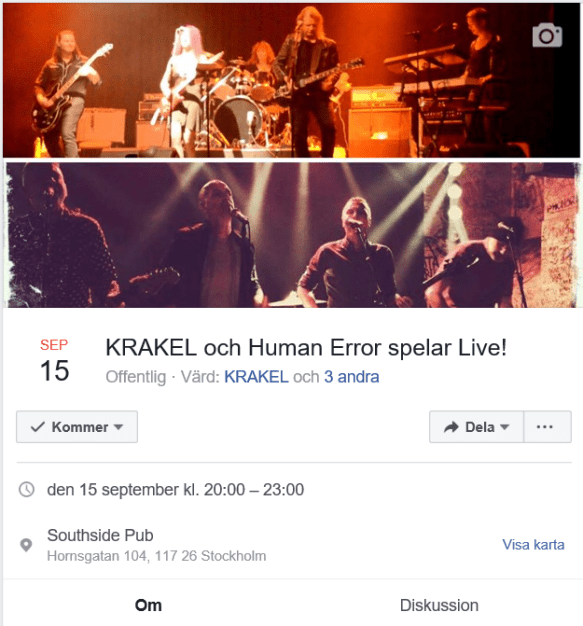Screen dimensions: 583x626
Task: Open the Kommer response dropdown
Action: (77, 427)
